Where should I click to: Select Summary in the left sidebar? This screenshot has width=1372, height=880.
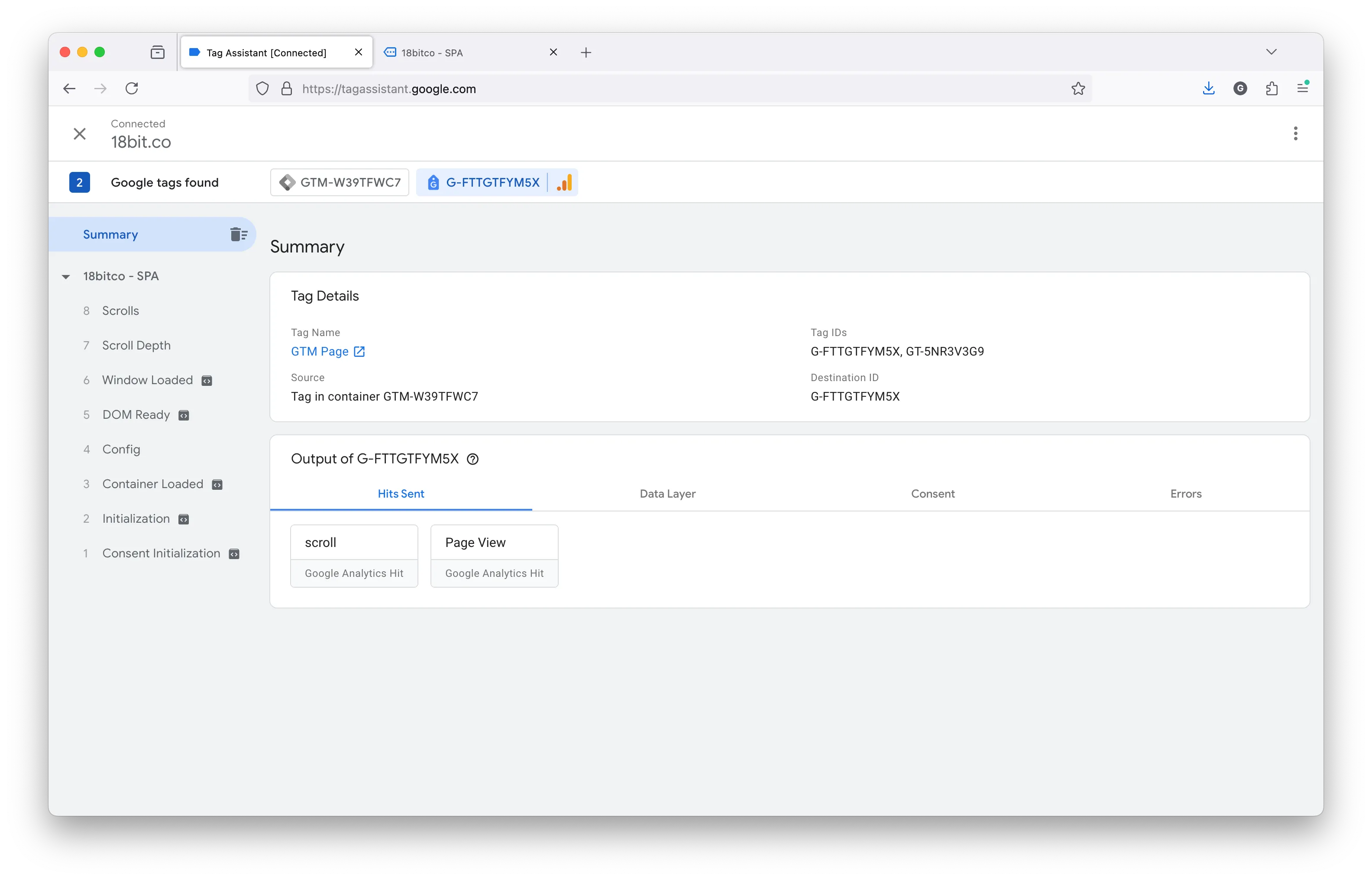[152, 234]
